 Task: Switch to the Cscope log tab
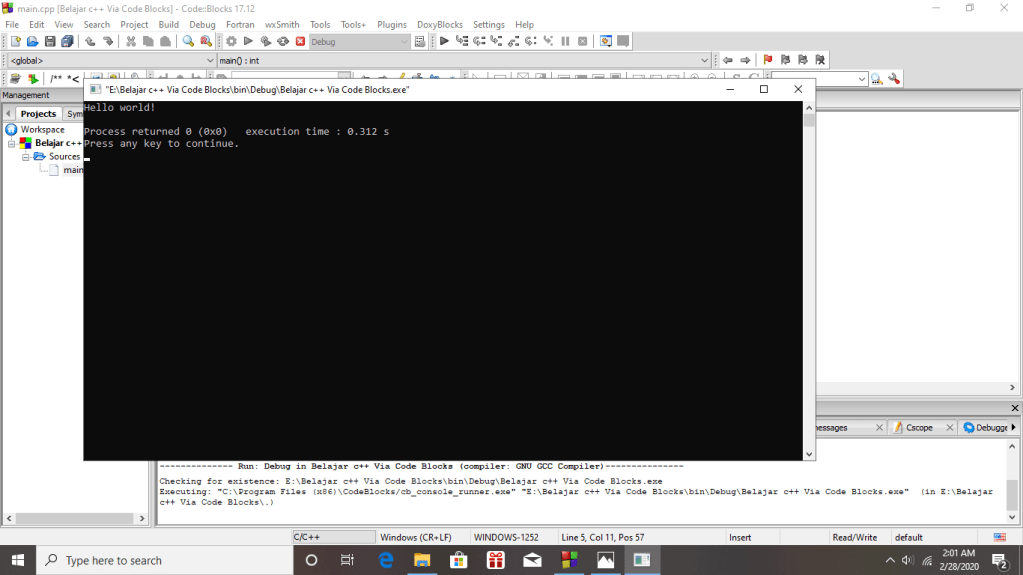[919, 427]
